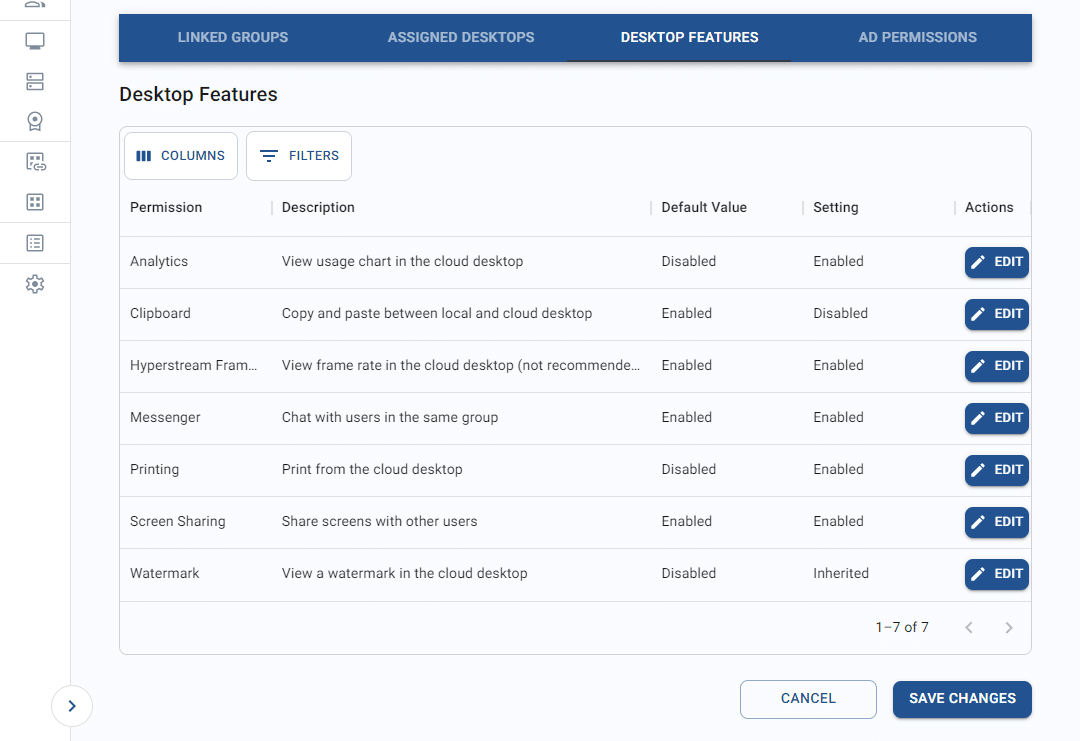Save changes with the SAVE CHANGES button
Screen dimensions: 1080x741
coord(961,699)
